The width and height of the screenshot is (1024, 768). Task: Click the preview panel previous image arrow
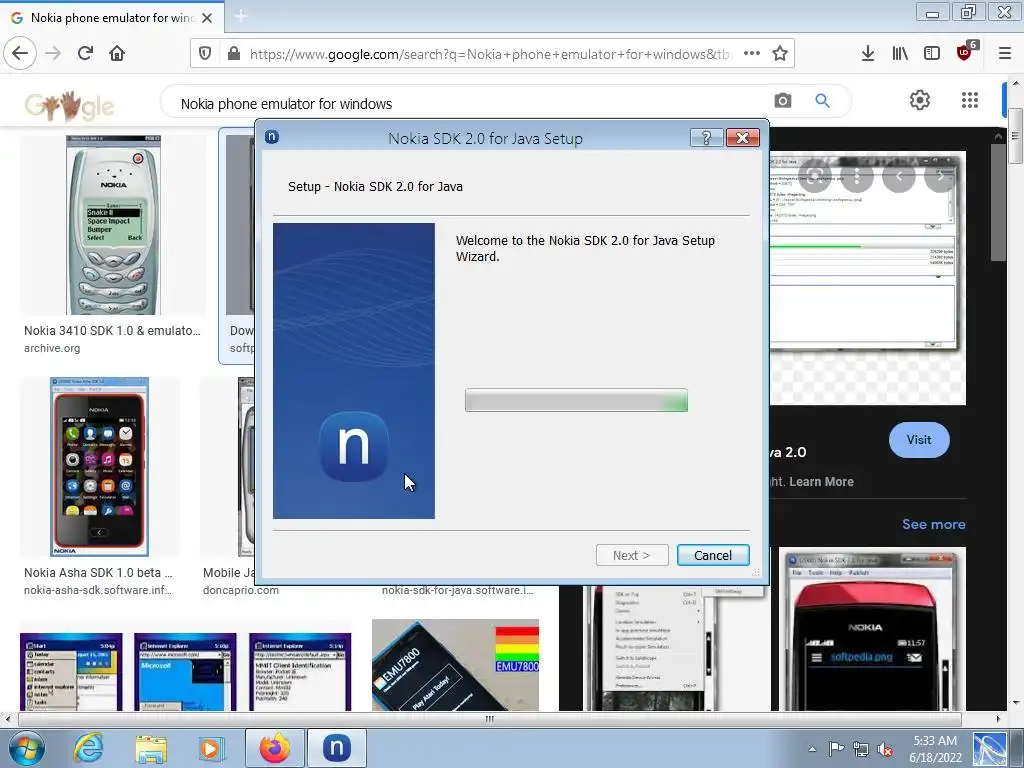click(899, 175)
